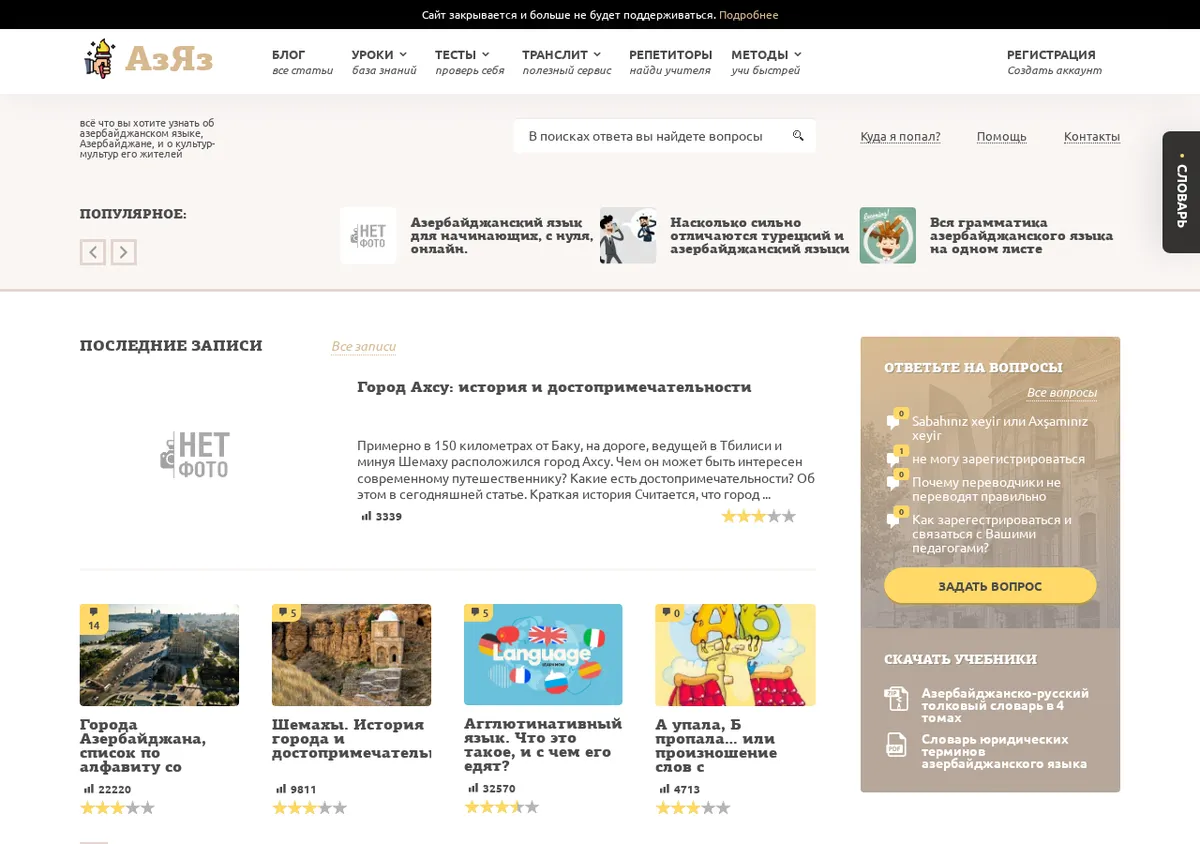Click comment count badge on Шемахы thumbnail
Viewport: 1200px width, 844px height.
tap(287, 613)
